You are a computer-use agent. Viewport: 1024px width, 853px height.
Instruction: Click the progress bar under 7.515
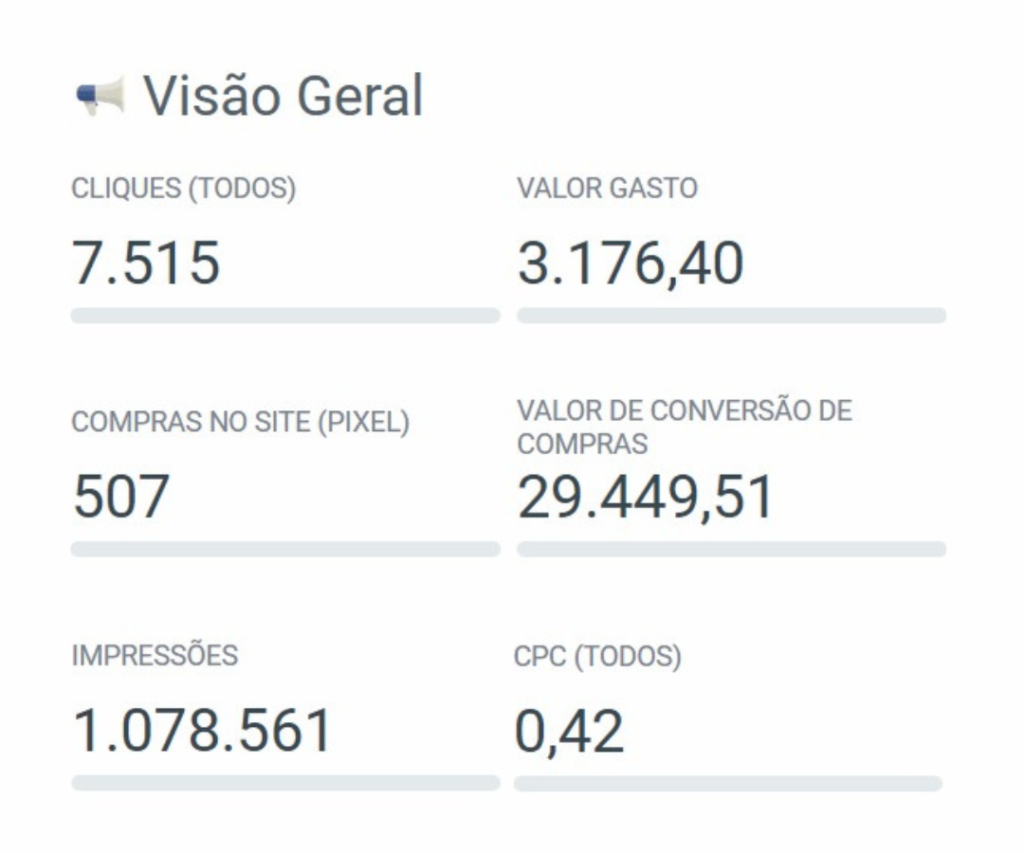tap(285, 316)
